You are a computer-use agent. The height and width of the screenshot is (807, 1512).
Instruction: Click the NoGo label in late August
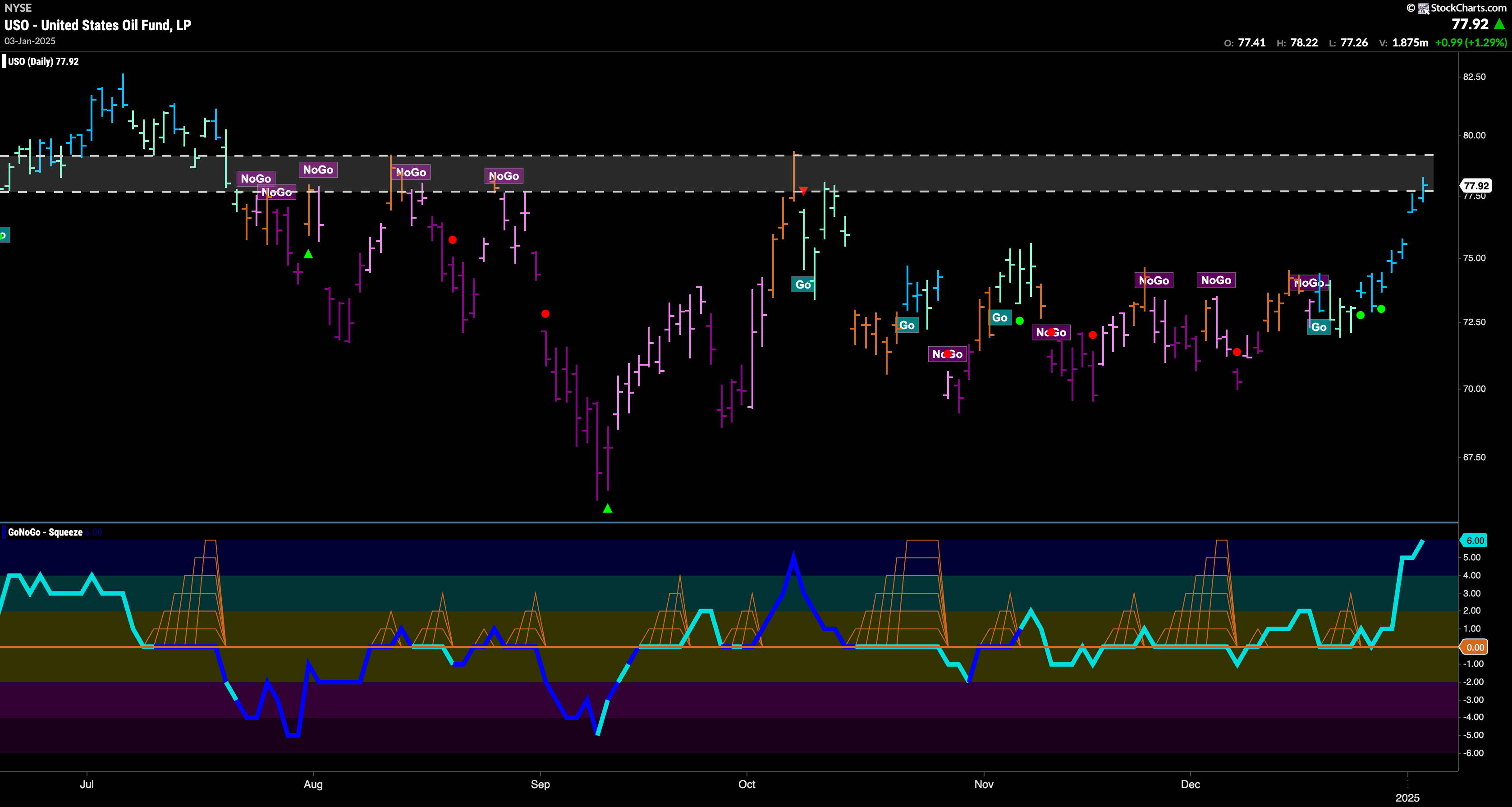[504, 175]
